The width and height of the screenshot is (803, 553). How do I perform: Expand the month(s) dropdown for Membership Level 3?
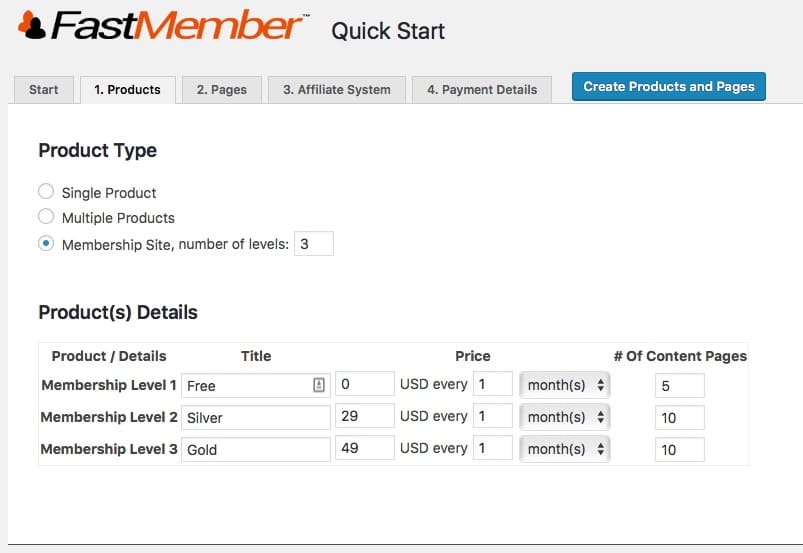565,449
